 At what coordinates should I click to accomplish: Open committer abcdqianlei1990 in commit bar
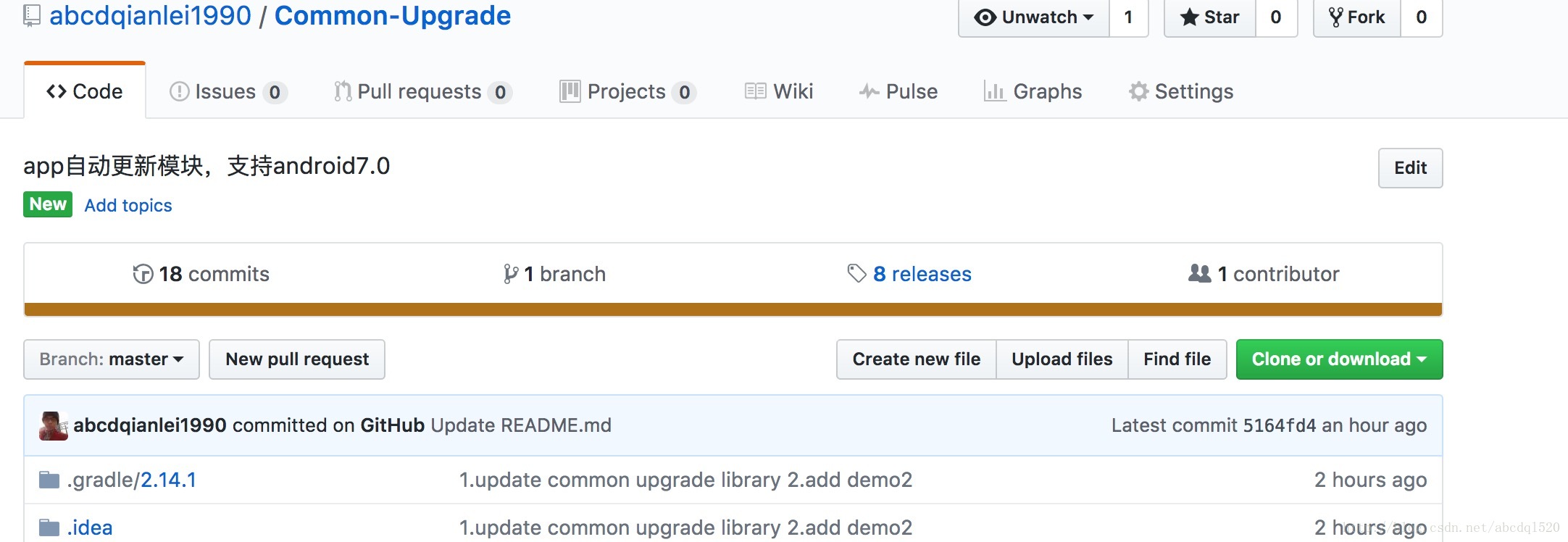tap(150, 425)
